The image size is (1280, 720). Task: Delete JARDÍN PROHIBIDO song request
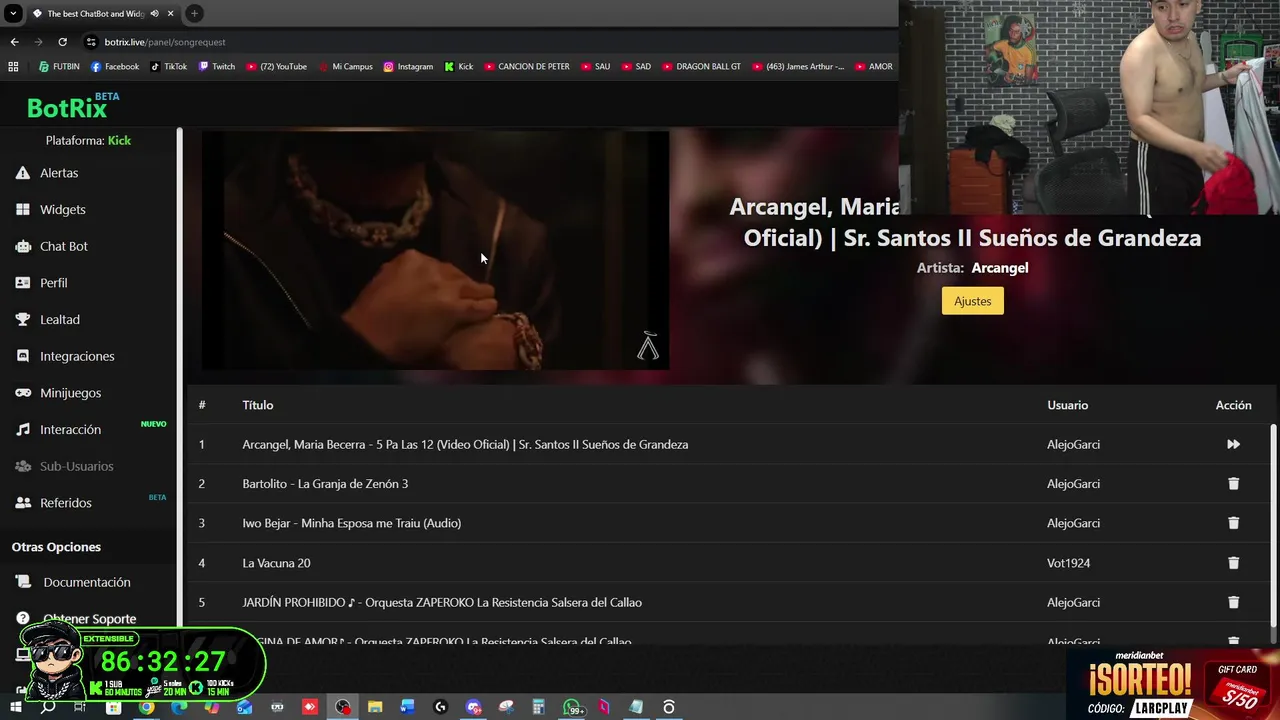(x=1233, y=602)
